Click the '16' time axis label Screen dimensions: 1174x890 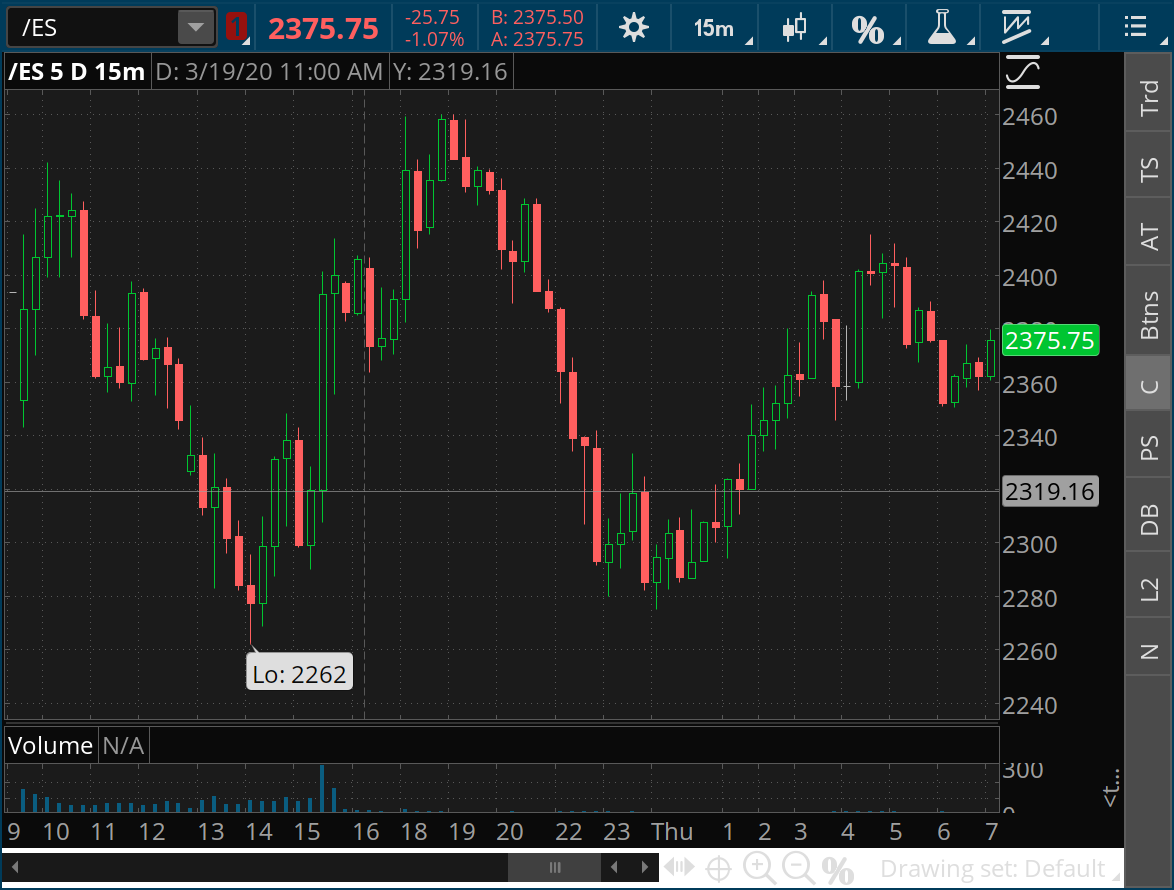365,832
